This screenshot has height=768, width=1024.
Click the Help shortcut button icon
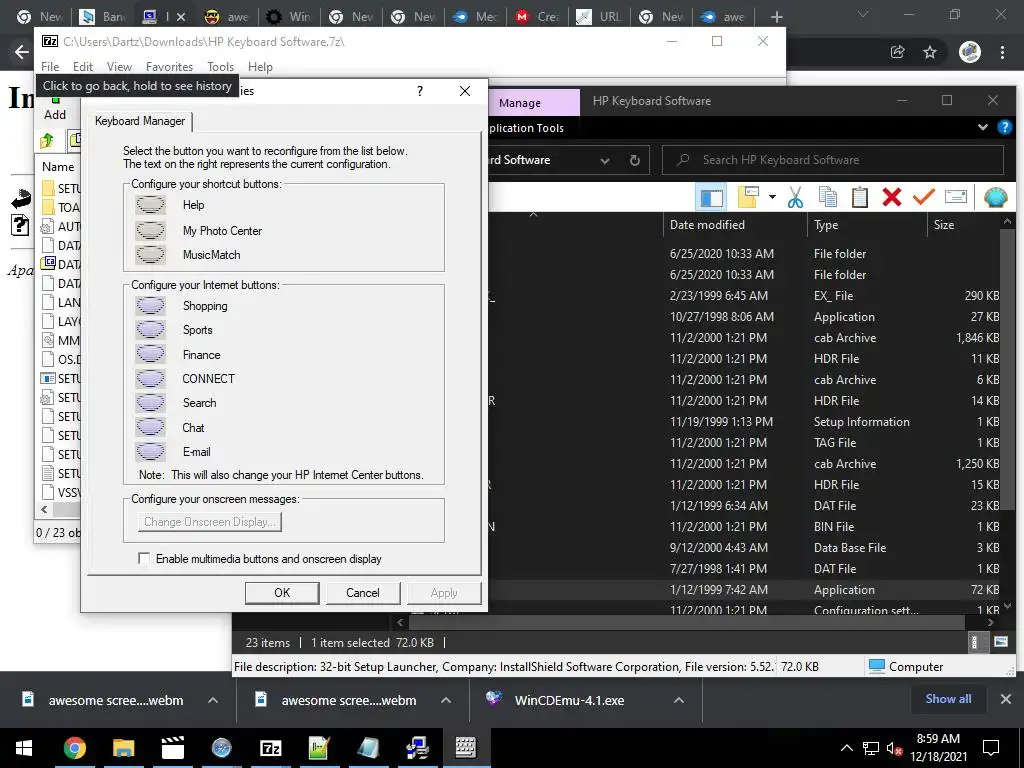(x=150, y=205)
